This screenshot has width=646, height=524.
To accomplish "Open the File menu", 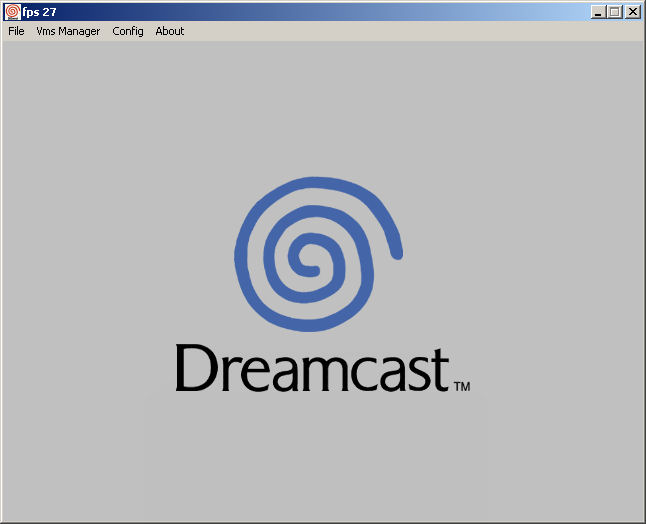I will click(x=16, y=31).
